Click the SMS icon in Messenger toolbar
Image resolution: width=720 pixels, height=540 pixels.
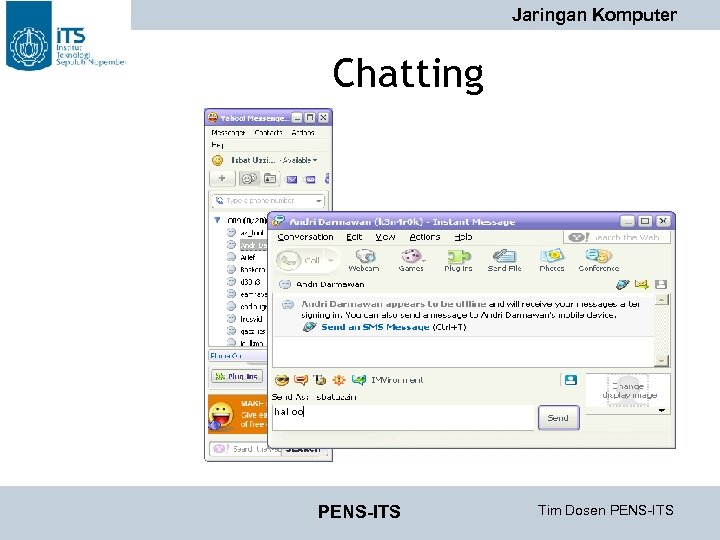click(310, 179)
